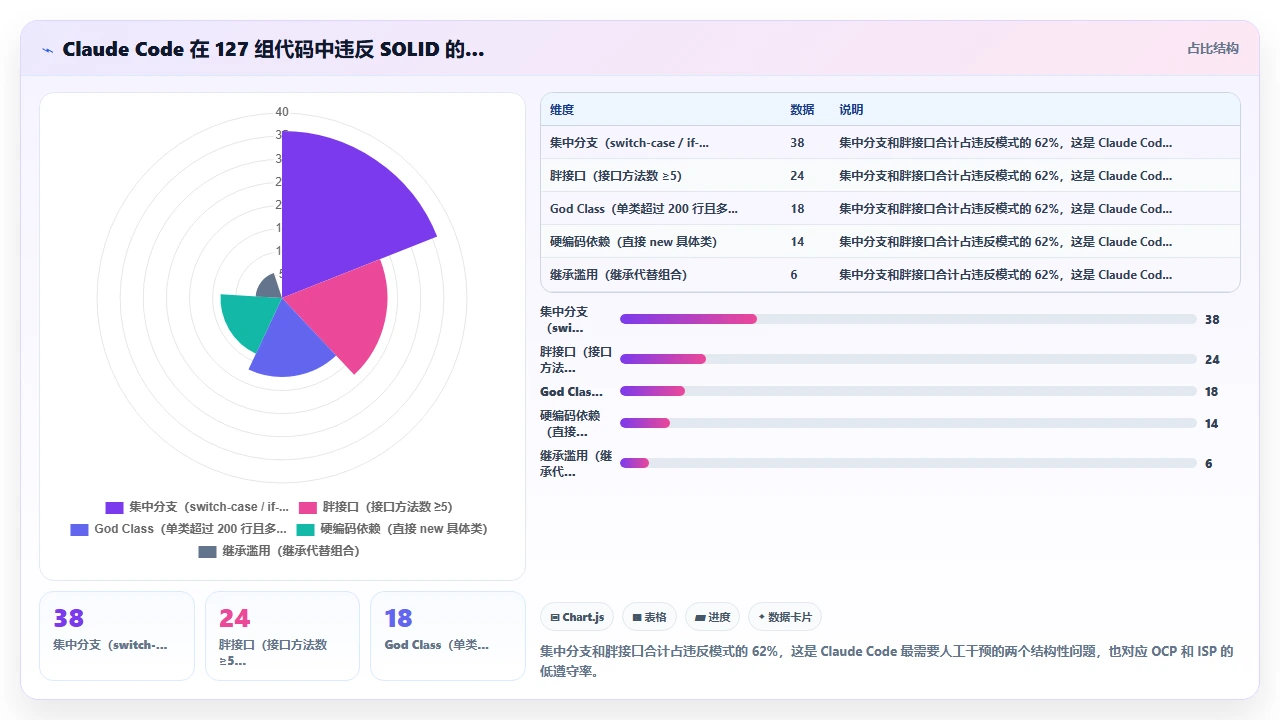Screen dimensions: 1280x720
Task: Click the dashboard title text
Action: (x=273, y=49)
